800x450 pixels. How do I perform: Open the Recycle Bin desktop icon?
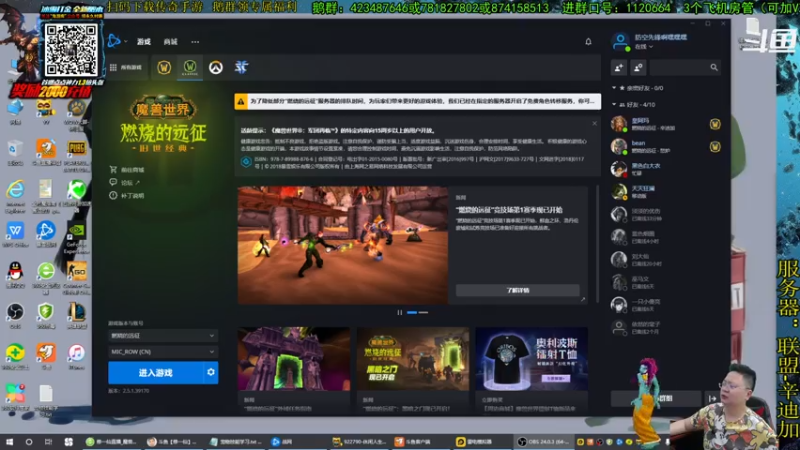point(15,152)
